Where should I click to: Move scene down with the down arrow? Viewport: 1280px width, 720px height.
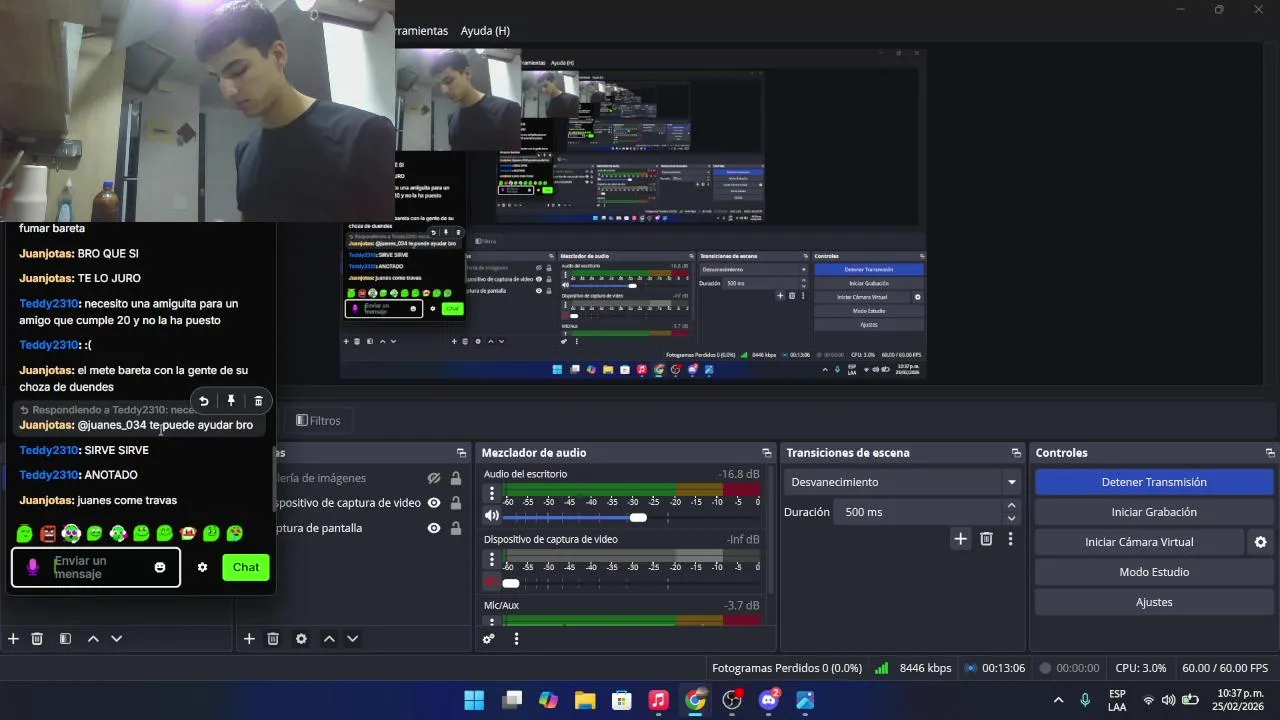click(x=116, y=638)
